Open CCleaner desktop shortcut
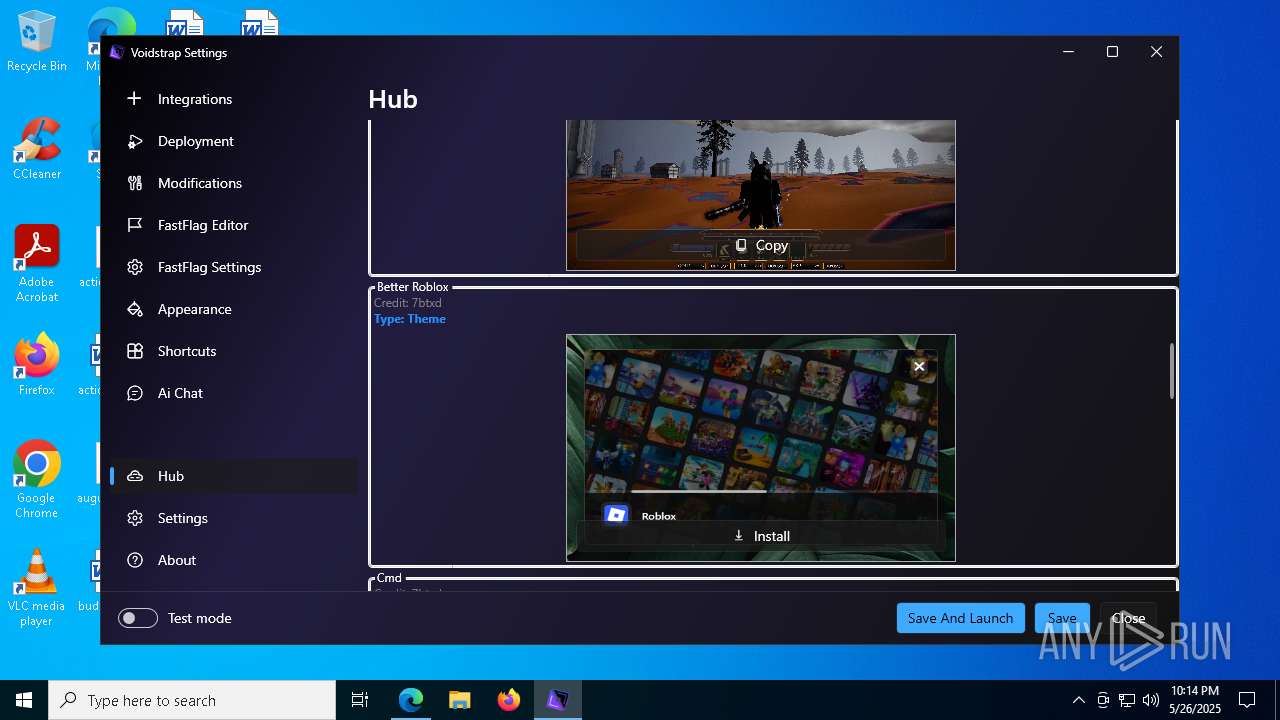Viewport: 1280px width, 720px height. pos(37,149)
